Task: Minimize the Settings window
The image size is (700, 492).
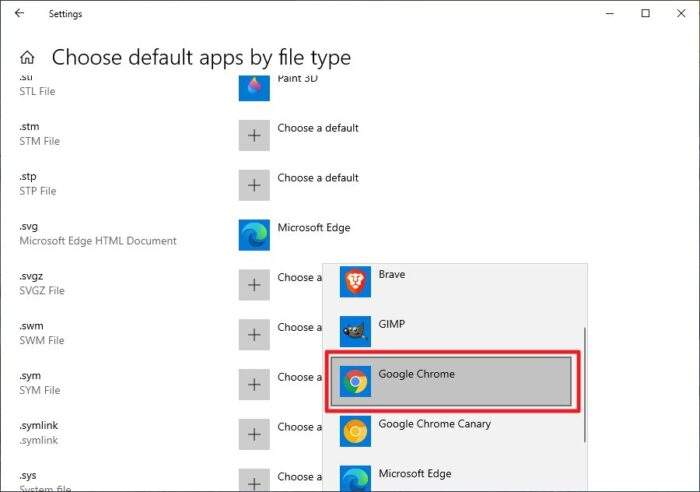Action: tap(610, 13)
